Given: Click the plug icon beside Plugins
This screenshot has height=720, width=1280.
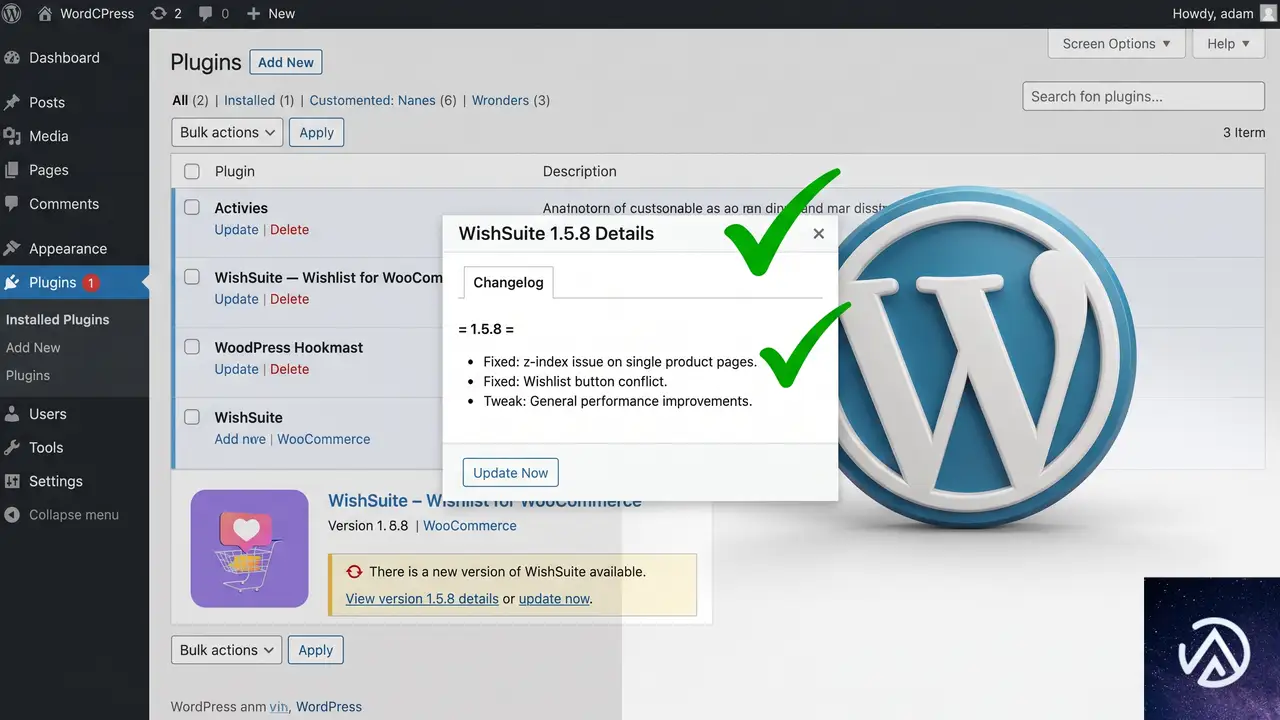Looking at the screenshot, I should 12,282.
